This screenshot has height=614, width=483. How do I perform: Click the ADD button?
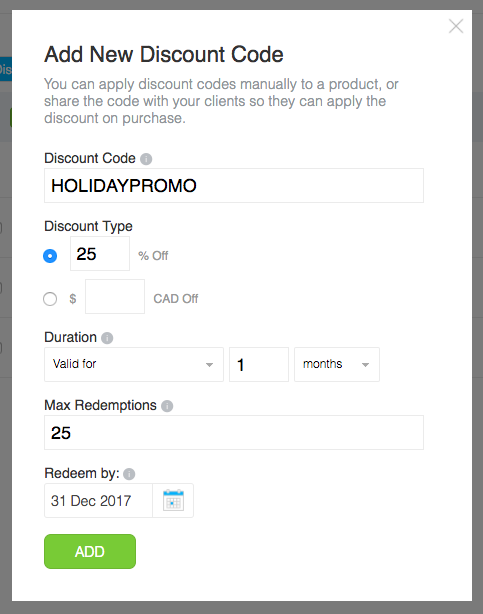point(90,551)
